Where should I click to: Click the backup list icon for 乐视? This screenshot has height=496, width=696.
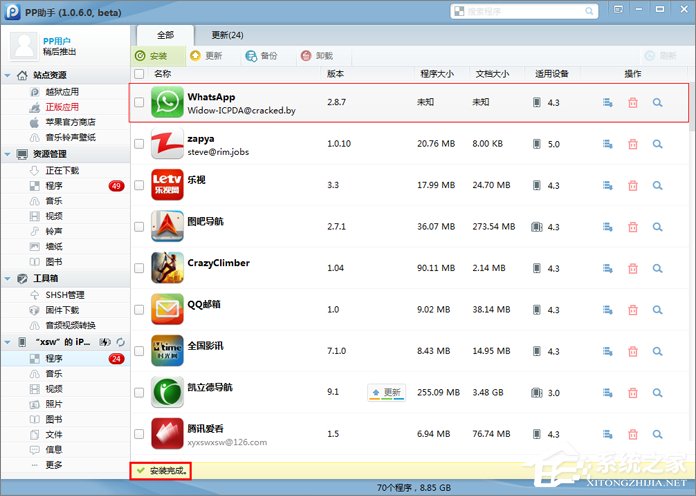[x=608, y=185]
